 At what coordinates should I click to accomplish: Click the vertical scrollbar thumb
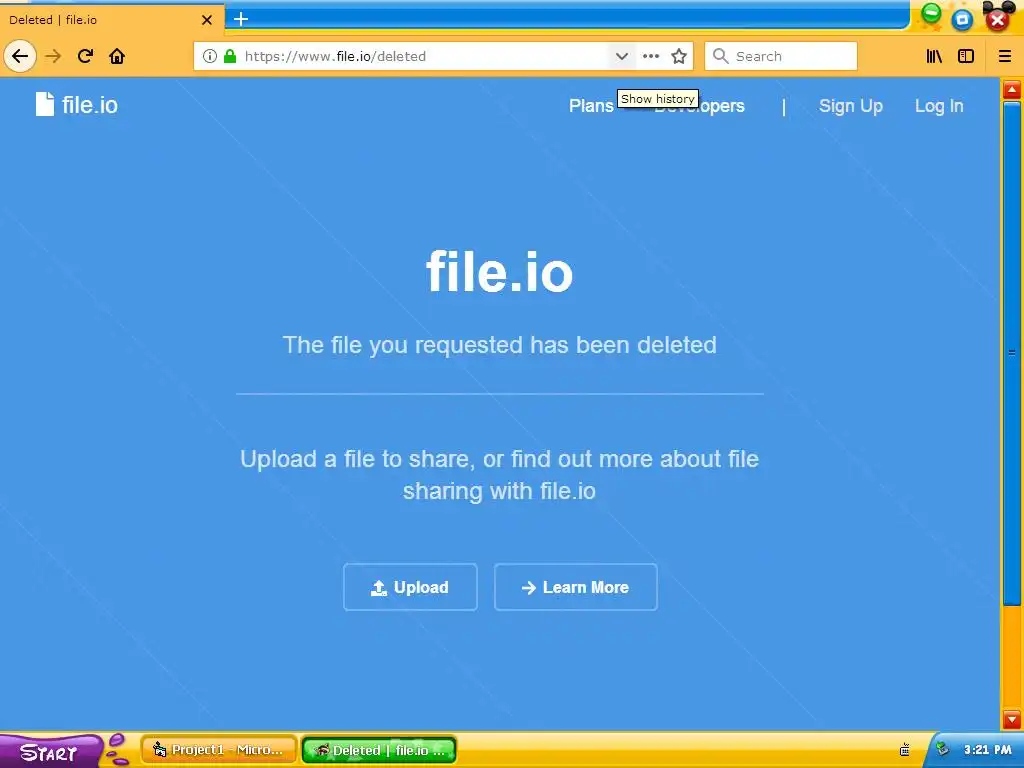click(x=1012, y=353)
